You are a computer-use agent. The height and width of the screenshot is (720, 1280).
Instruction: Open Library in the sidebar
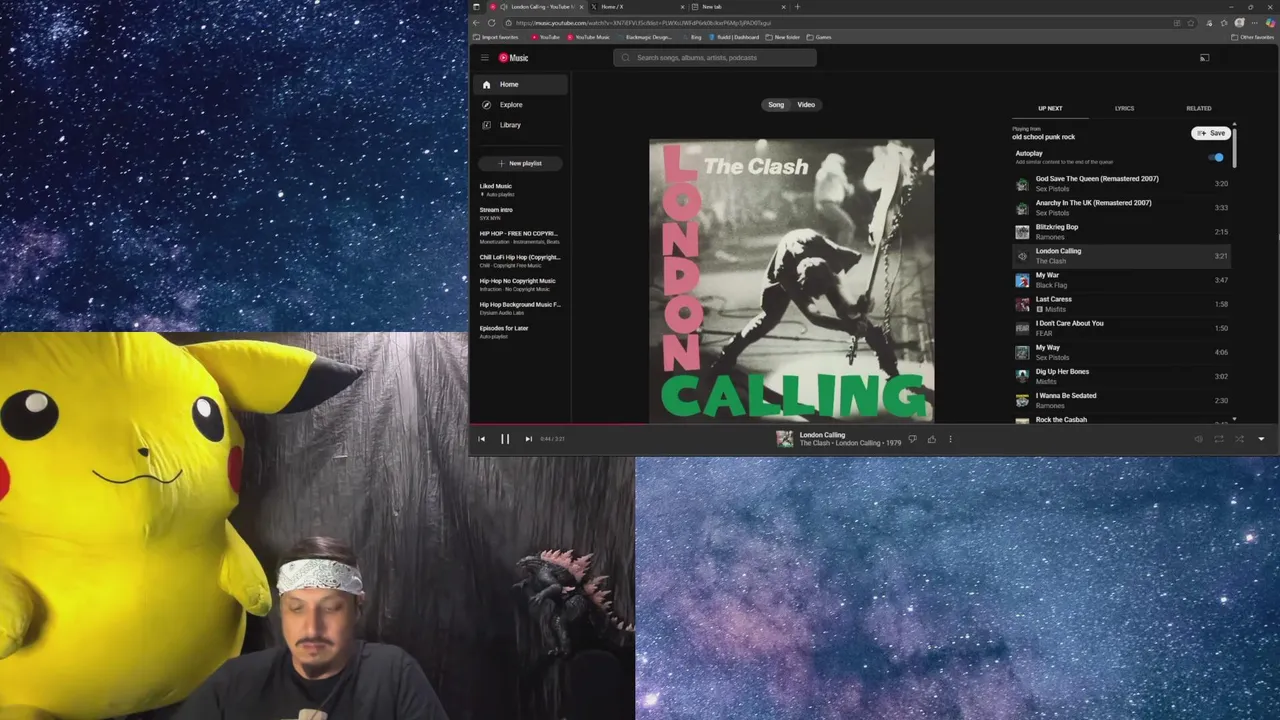click(521, 125)
